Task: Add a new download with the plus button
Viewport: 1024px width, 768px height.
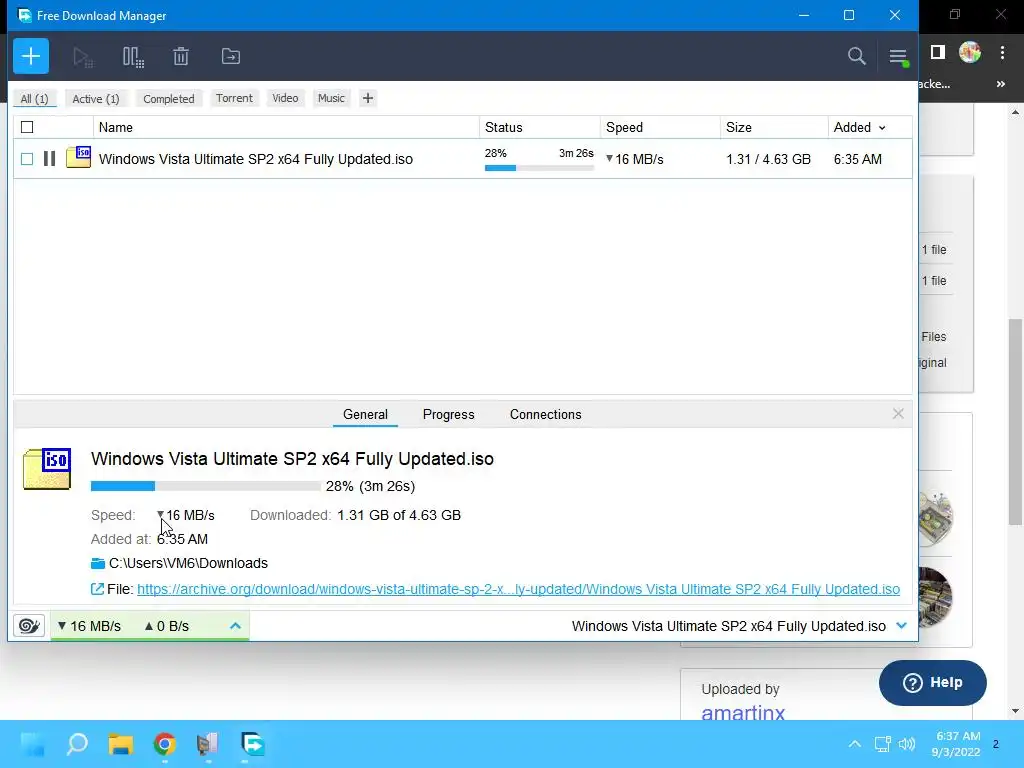Action: pos(31,56)
